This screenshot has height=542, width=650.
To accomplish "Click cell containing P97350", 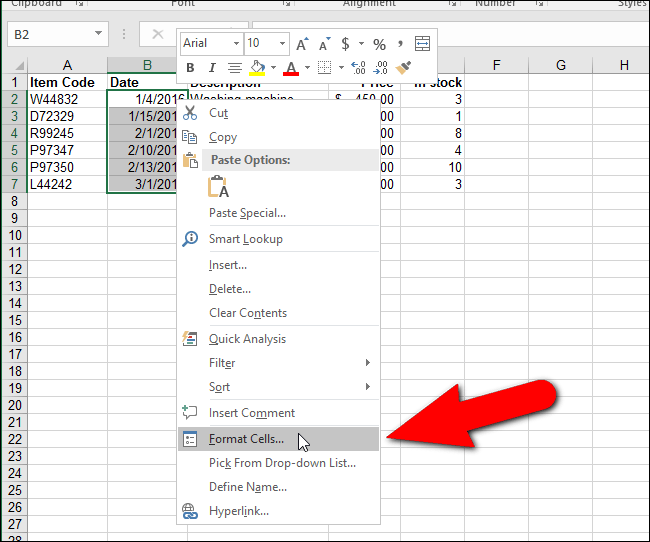I will (67, 167).
